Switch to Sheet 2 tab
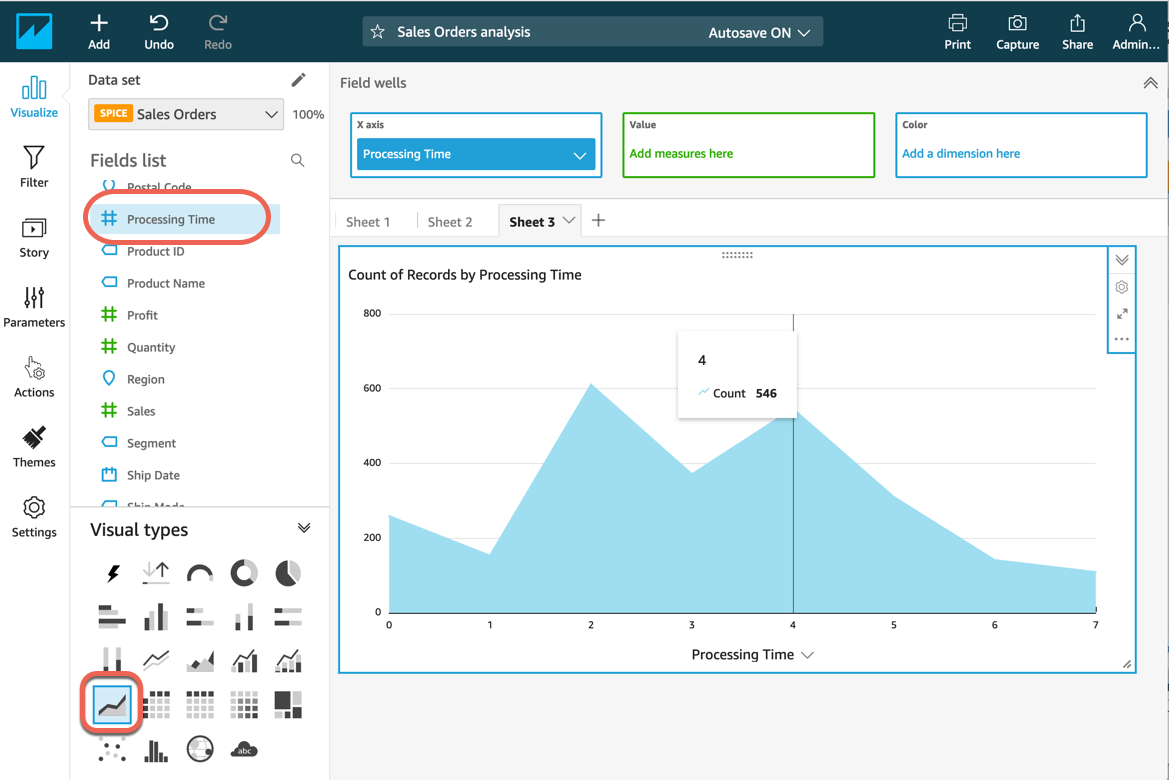The image size is (1169, 780). click(450, 222)
